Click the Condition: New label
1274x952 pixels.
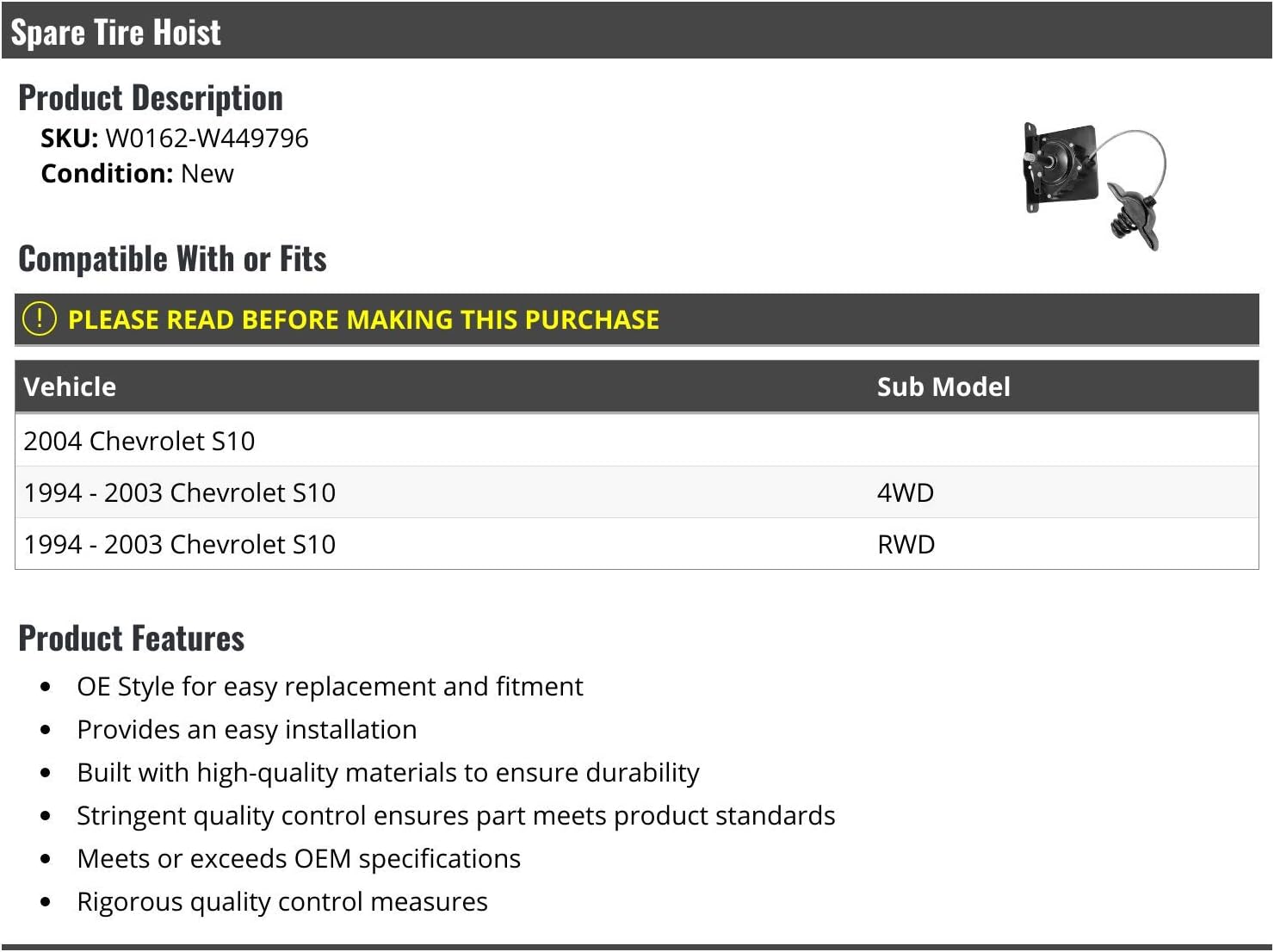pos(138,173)
